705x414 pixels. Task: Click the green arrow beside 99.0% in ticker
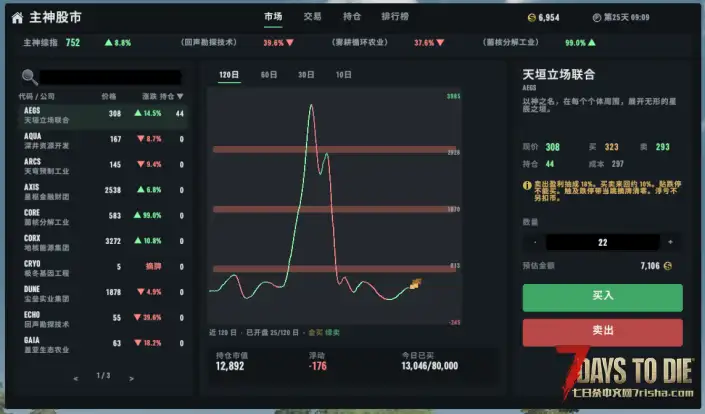coord(592,43)
